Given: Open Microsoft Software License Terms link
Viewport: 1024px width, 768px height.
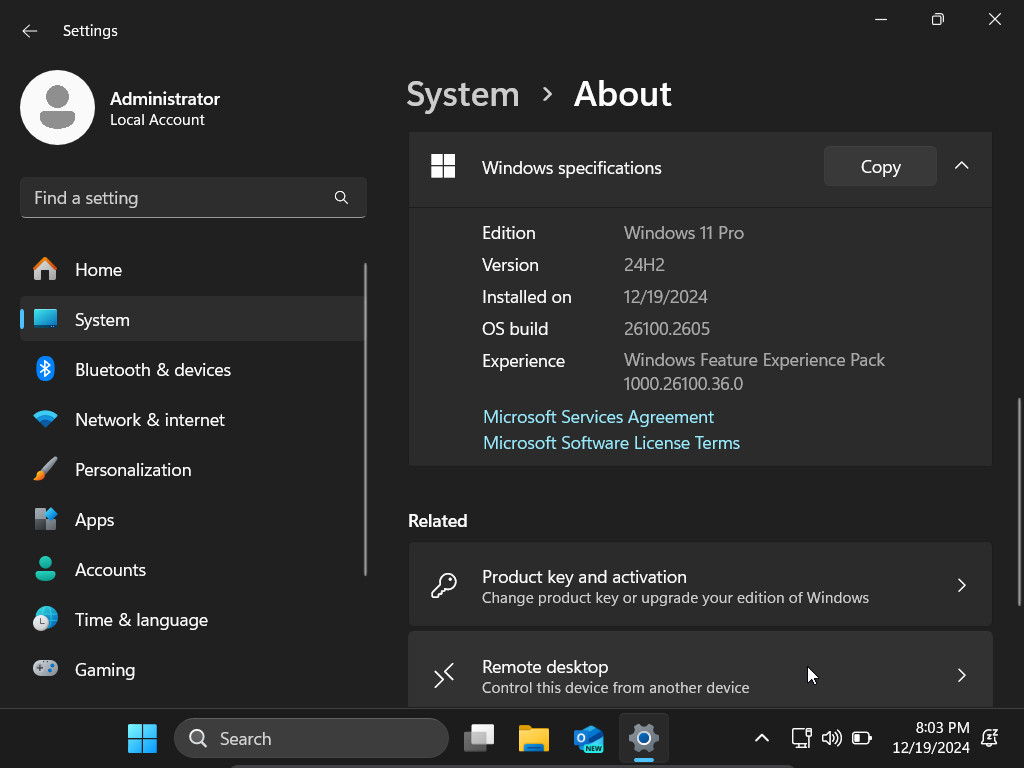Looking at the screenshot, I should tap(611, 443).
